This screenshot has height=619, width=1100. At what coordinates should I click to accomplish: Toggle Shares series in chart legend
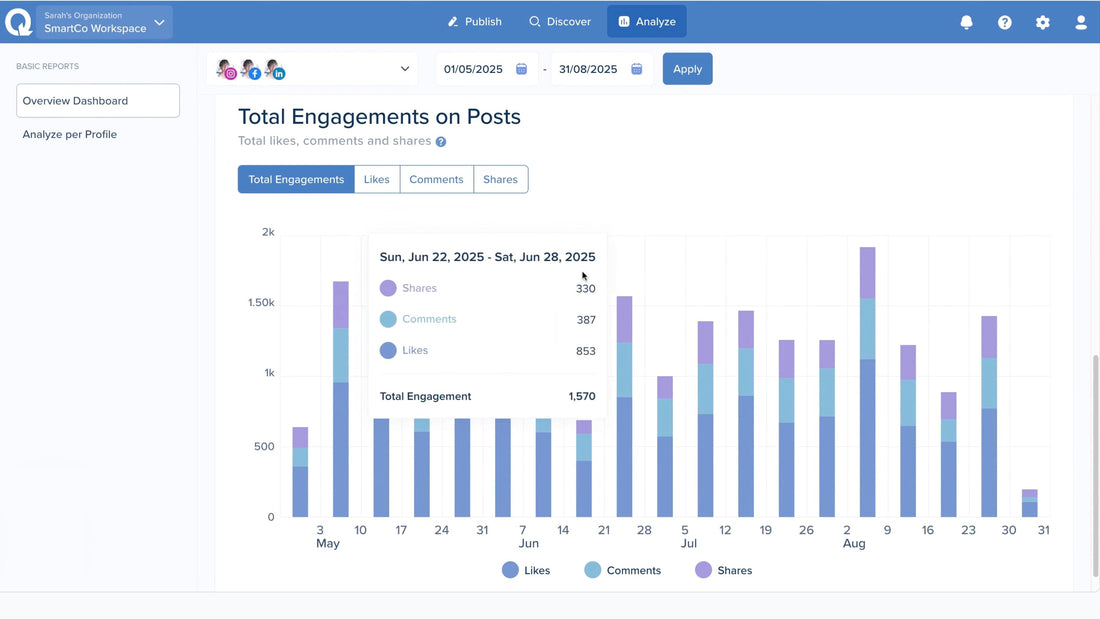tap(723, 570)
